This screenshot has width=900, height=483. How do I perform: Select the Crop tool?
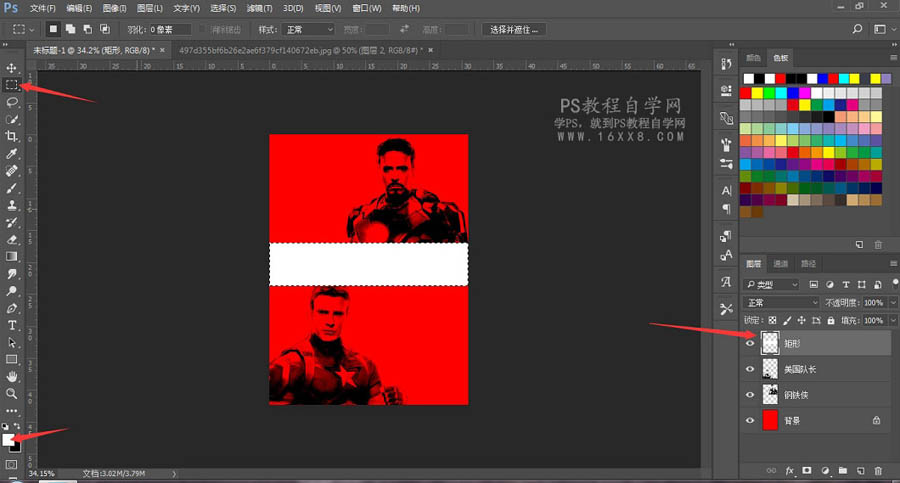[x=11, y=137]
